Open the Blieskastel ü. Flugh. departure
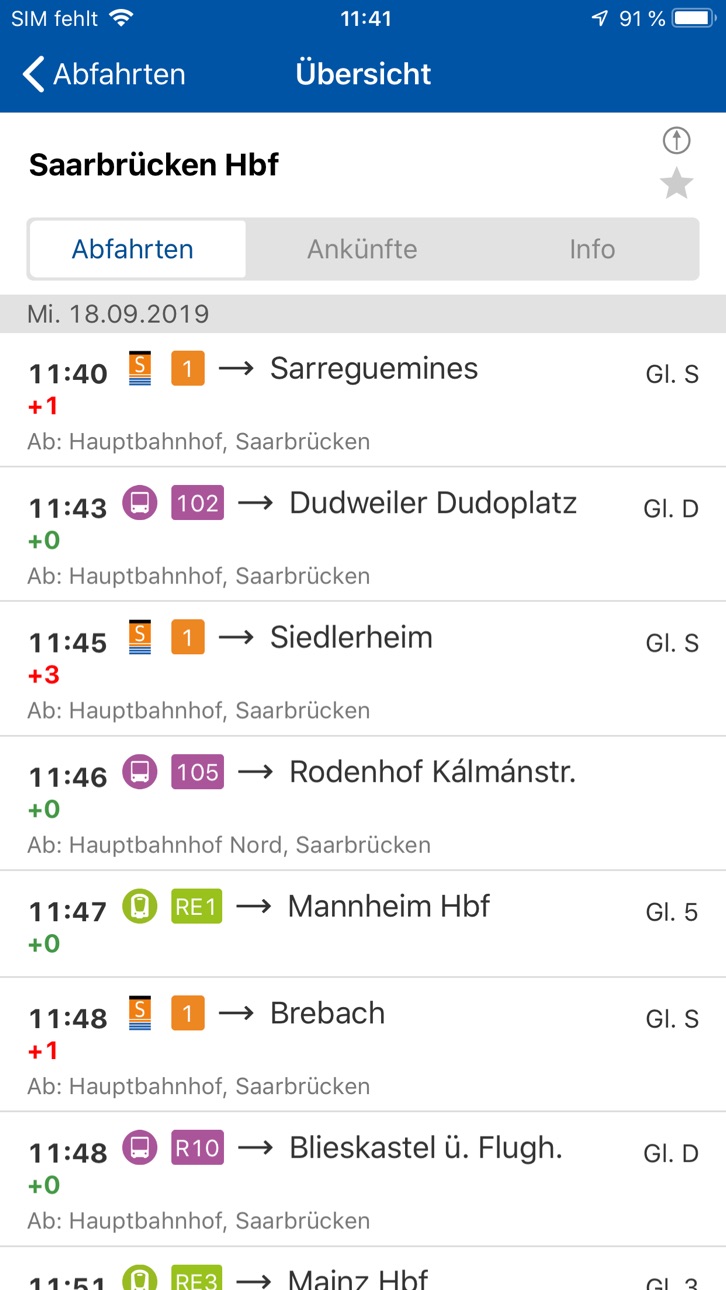 click(363, 1180)
